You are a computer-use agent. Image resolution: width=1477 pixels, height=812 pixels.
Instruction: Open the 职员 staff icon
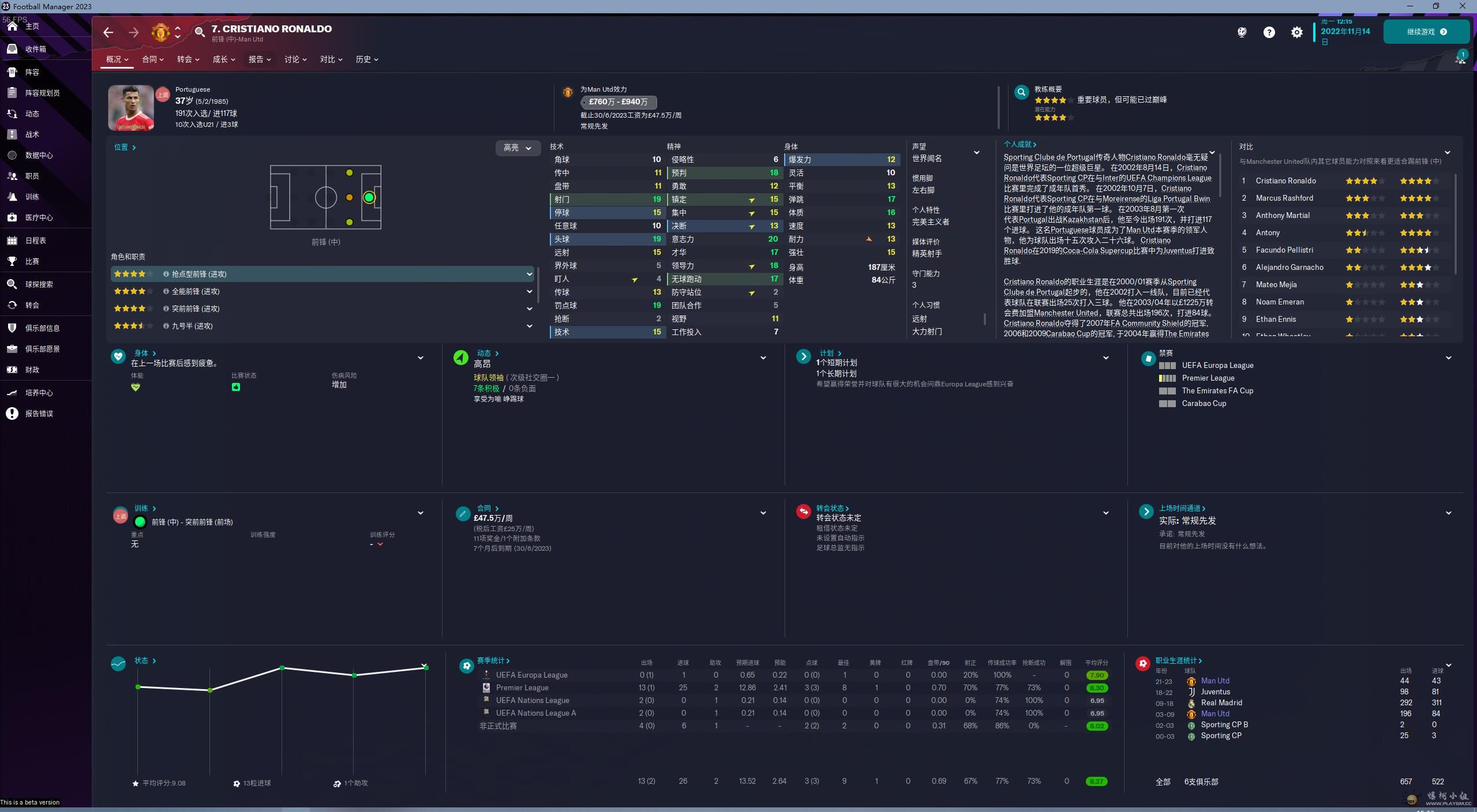pyautogui.click(x=12, y=176)
